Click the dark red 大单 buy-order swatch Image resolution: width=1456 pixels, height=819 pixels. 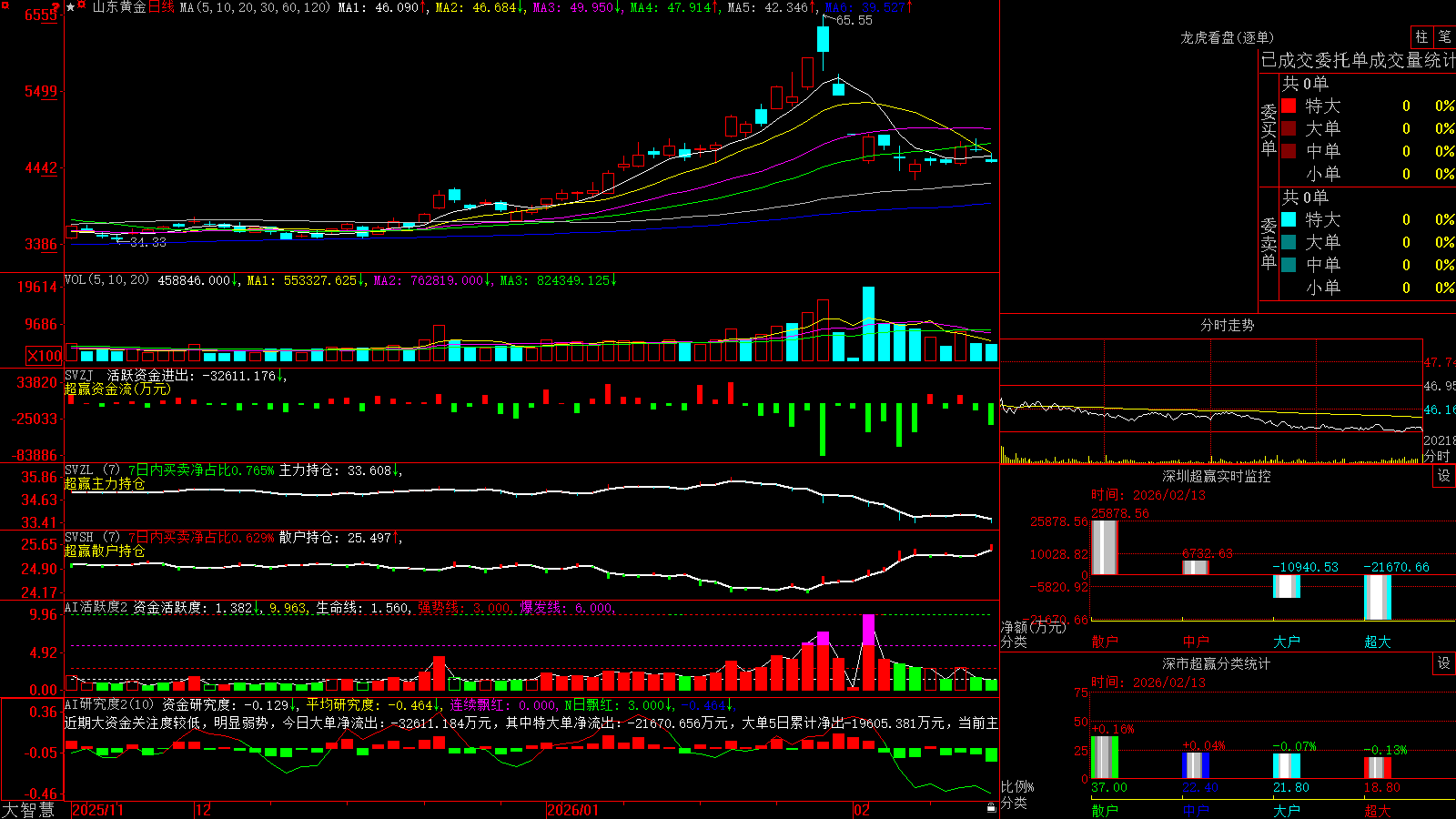pos(1289,128)
